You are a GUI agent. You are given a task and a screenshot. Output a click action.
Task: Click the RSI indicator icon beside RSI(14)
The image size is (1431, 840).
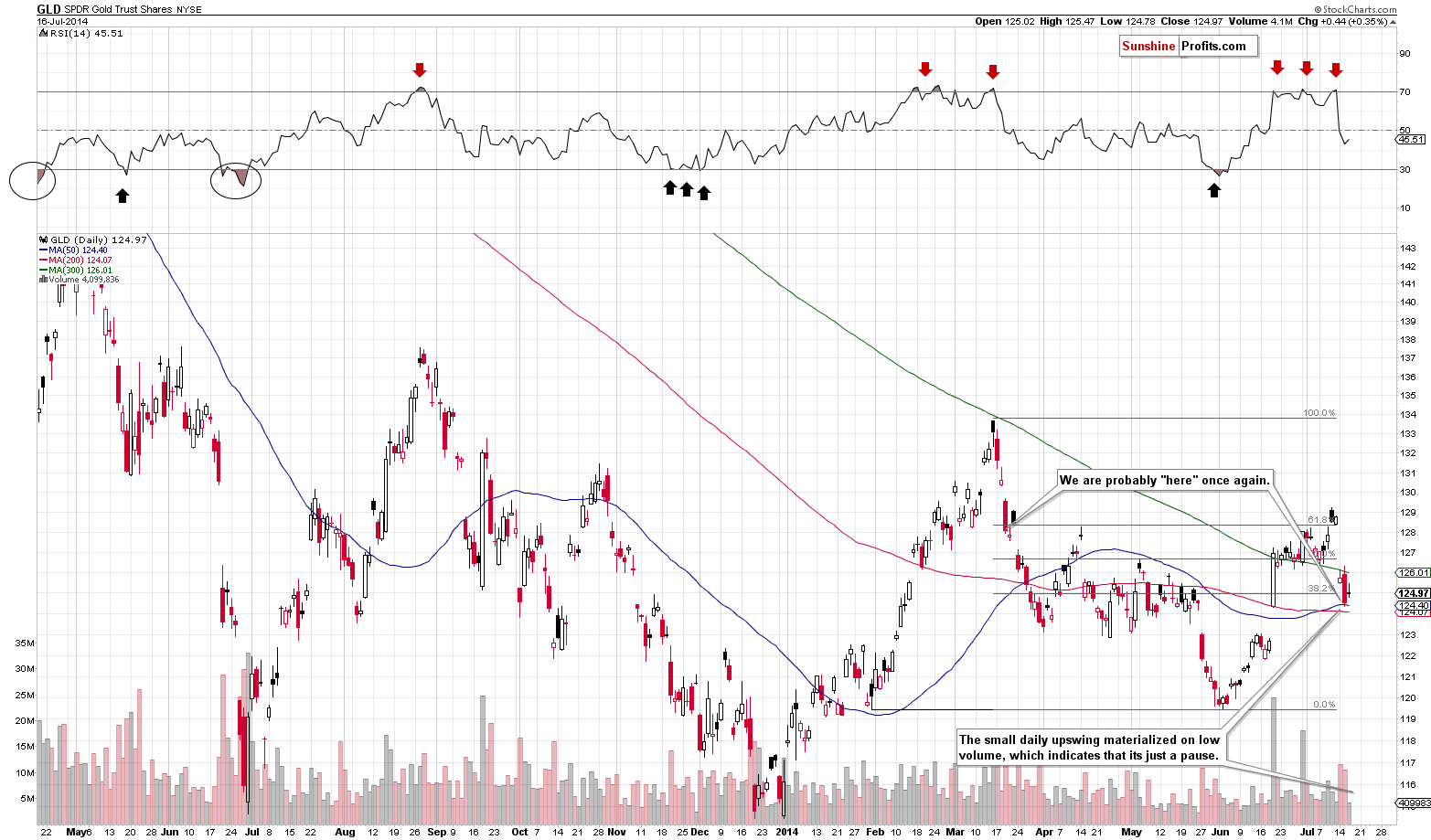point(42,34)
